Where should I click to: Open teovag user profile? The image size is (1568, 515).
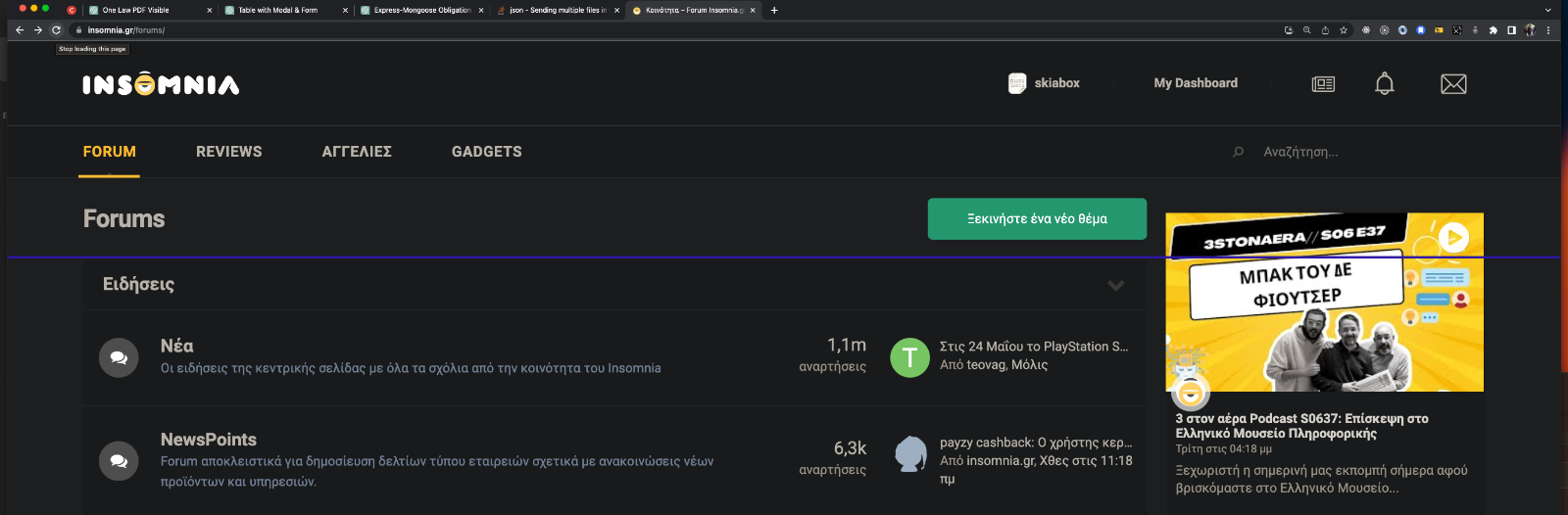pyautogui.click(x=987, y=364)
